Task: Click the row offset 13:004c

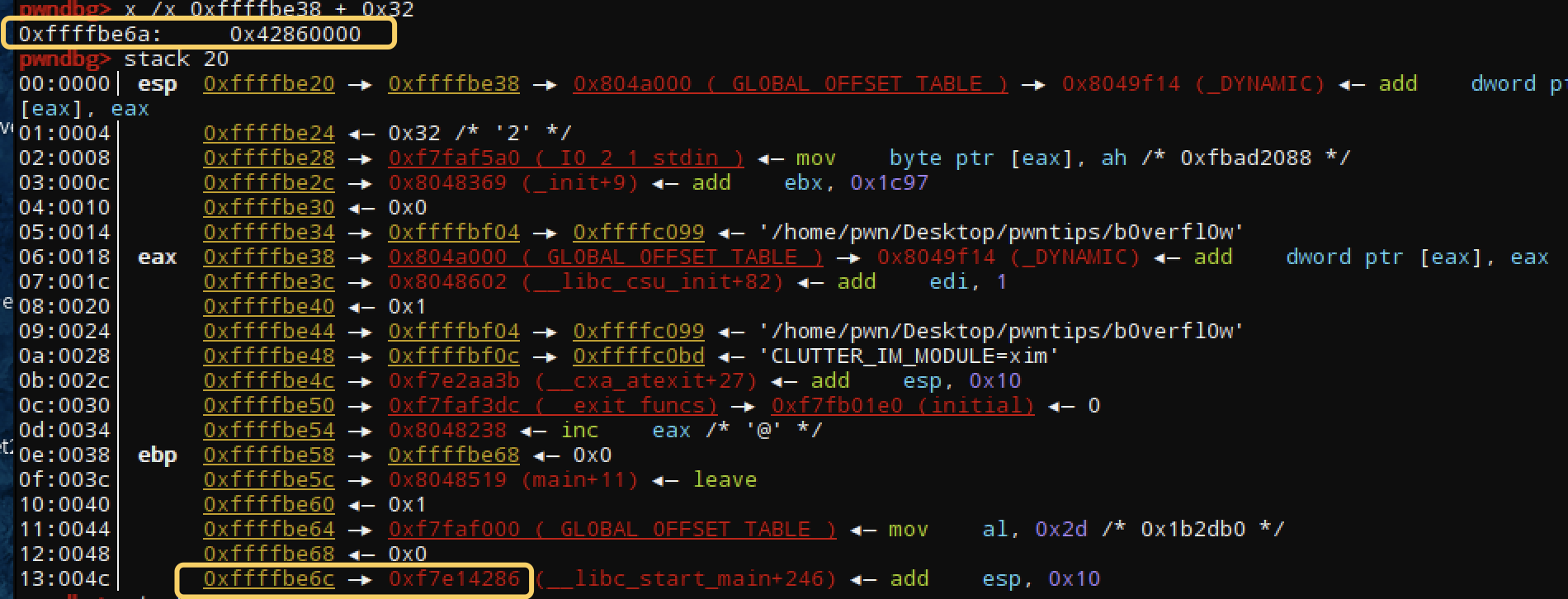Action: [x=64, y=579]
